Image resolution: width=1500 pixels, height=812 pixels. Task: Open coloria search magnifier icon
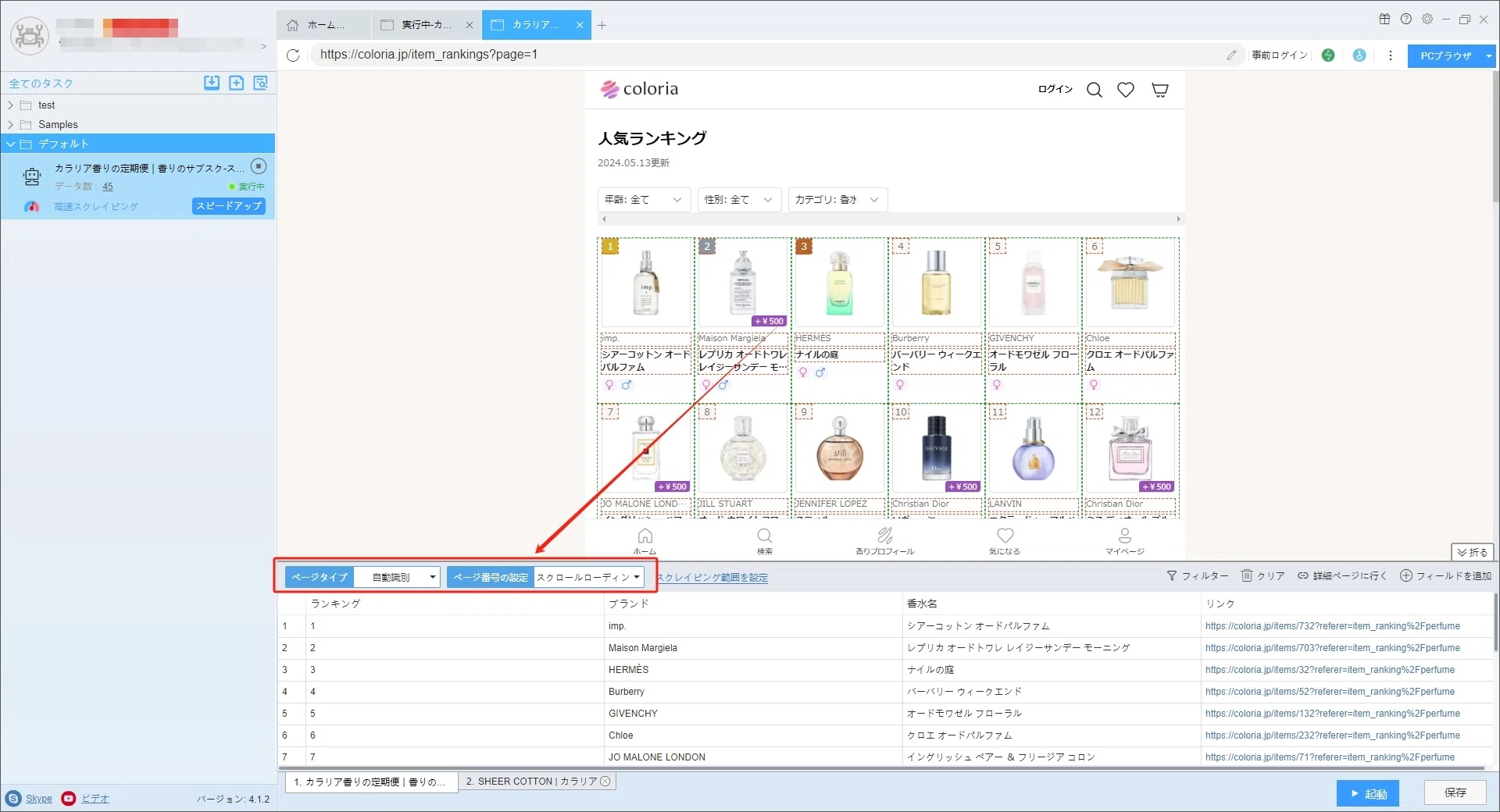1095,90
